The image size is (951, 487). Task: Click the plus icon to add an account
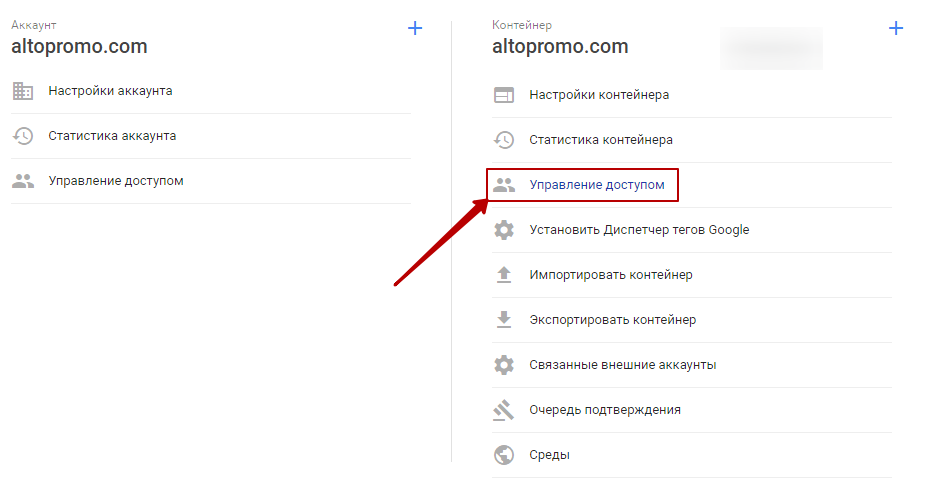point(415,28)
